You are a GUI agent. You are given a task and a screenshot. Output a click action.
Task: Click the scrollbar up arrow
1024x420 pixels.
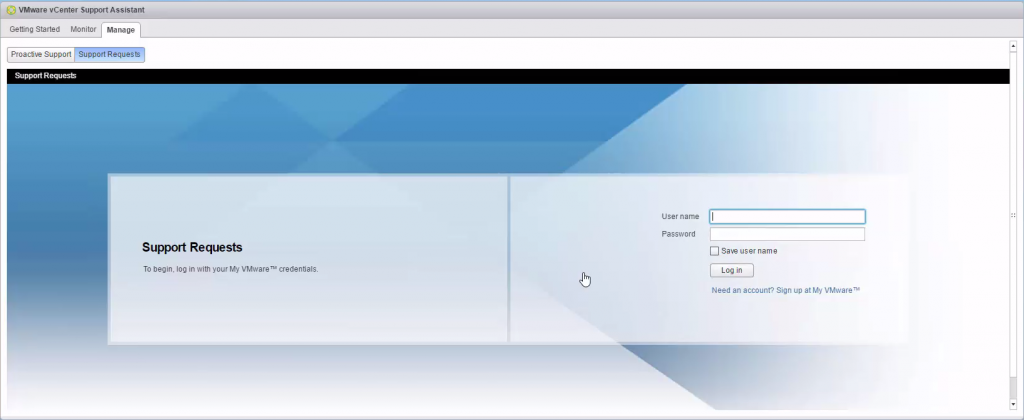coord(1015,46)
